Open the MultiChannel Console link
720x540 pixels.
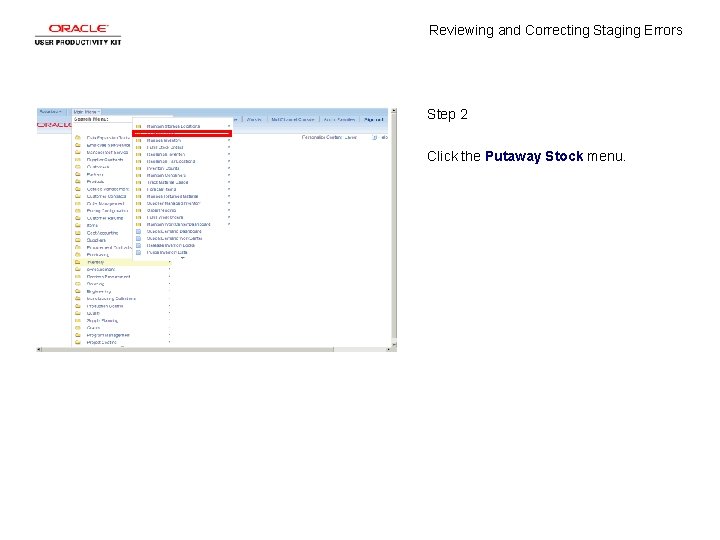pyautogui.click(x=292, y=119)
